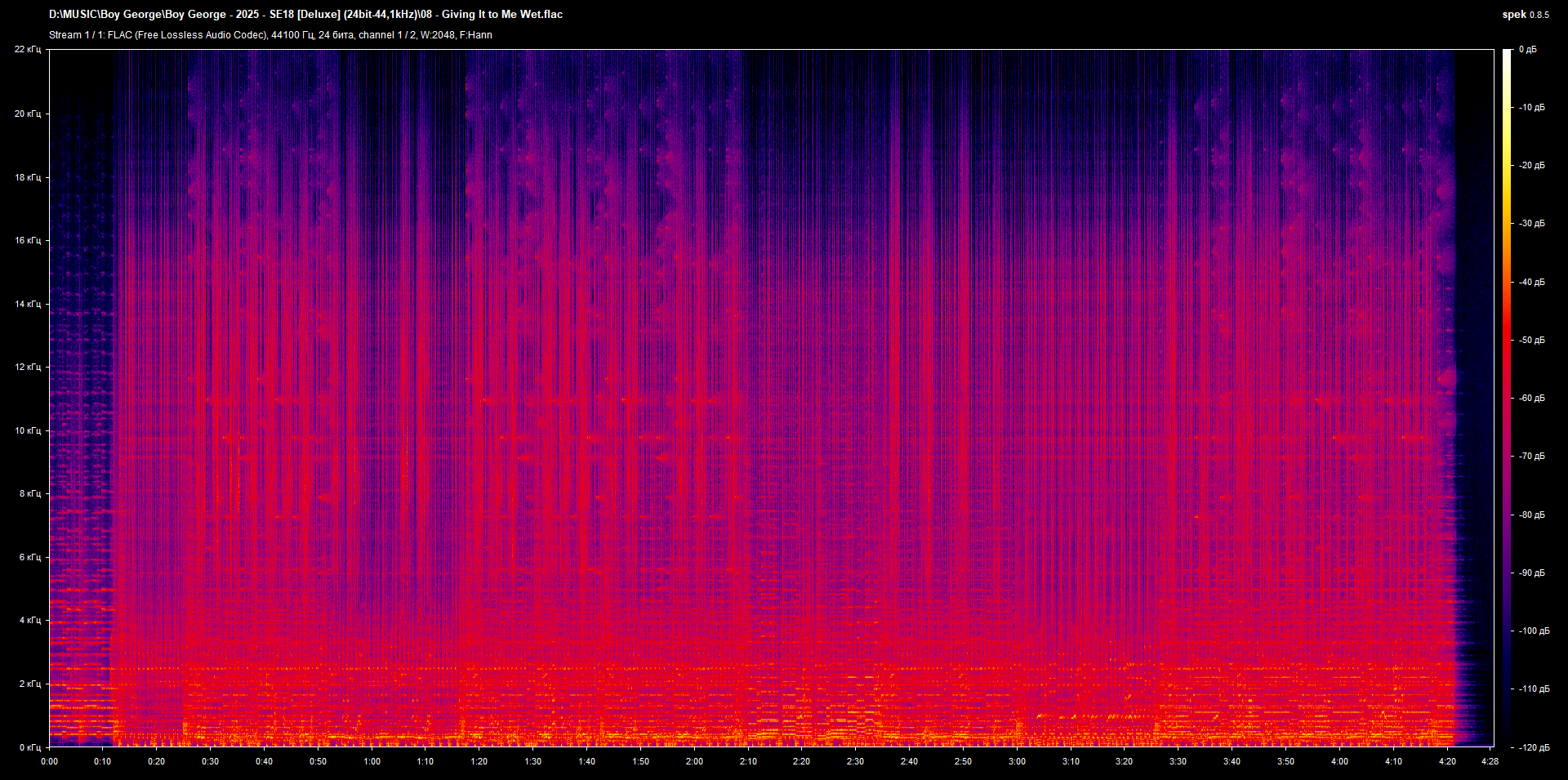Click the '4 кГц' frequency label
Screen dimensions: 1568x780
point(30,620)
